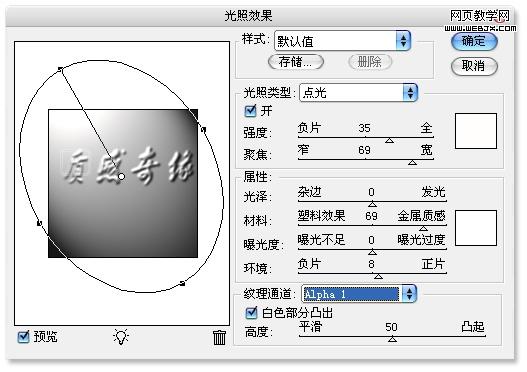Click the 正片 positive label
The height and width of the screenshot is (372, 527).
434,264
